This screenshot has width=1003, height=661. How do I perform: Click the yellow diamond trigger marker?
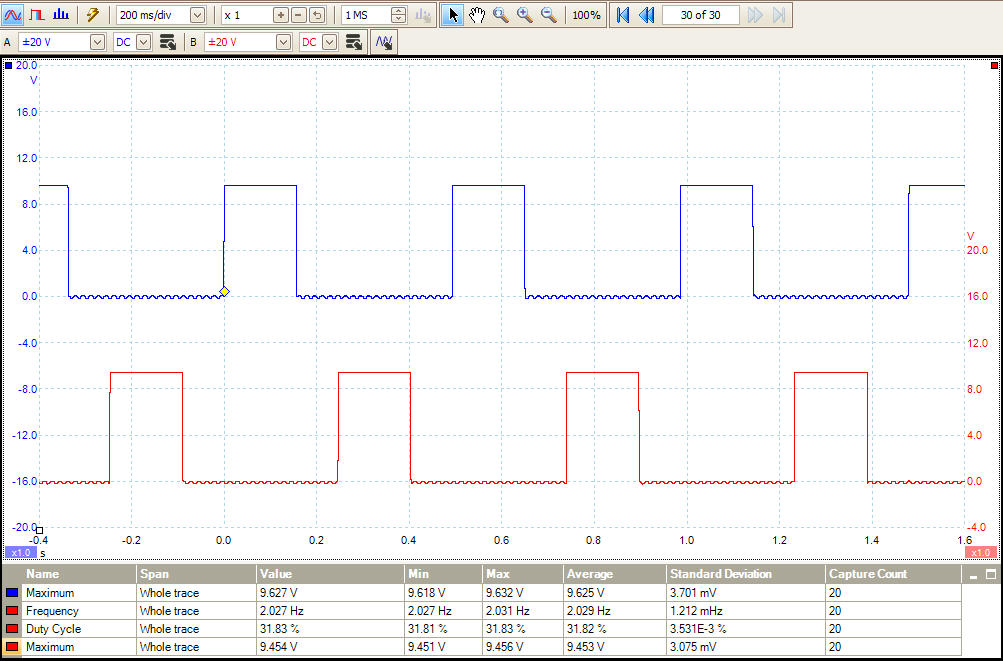click(x=225, y=292)
